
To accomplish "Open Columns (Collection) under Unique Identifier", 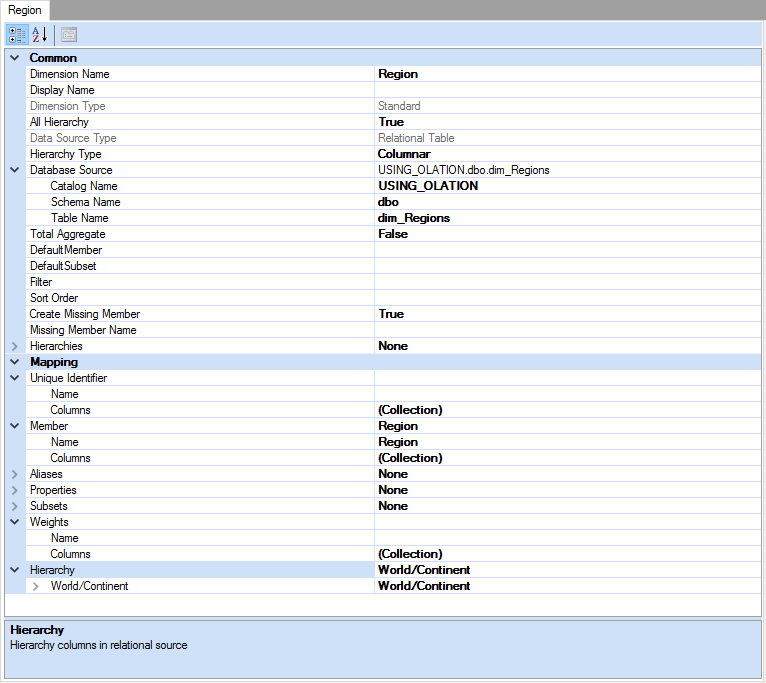I will click(568, 410).
